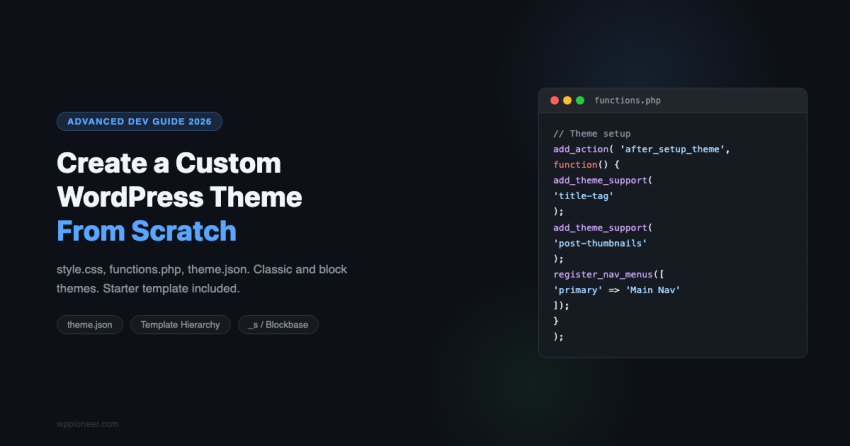Select the _s / Blockbase tag

click(278, 325)
